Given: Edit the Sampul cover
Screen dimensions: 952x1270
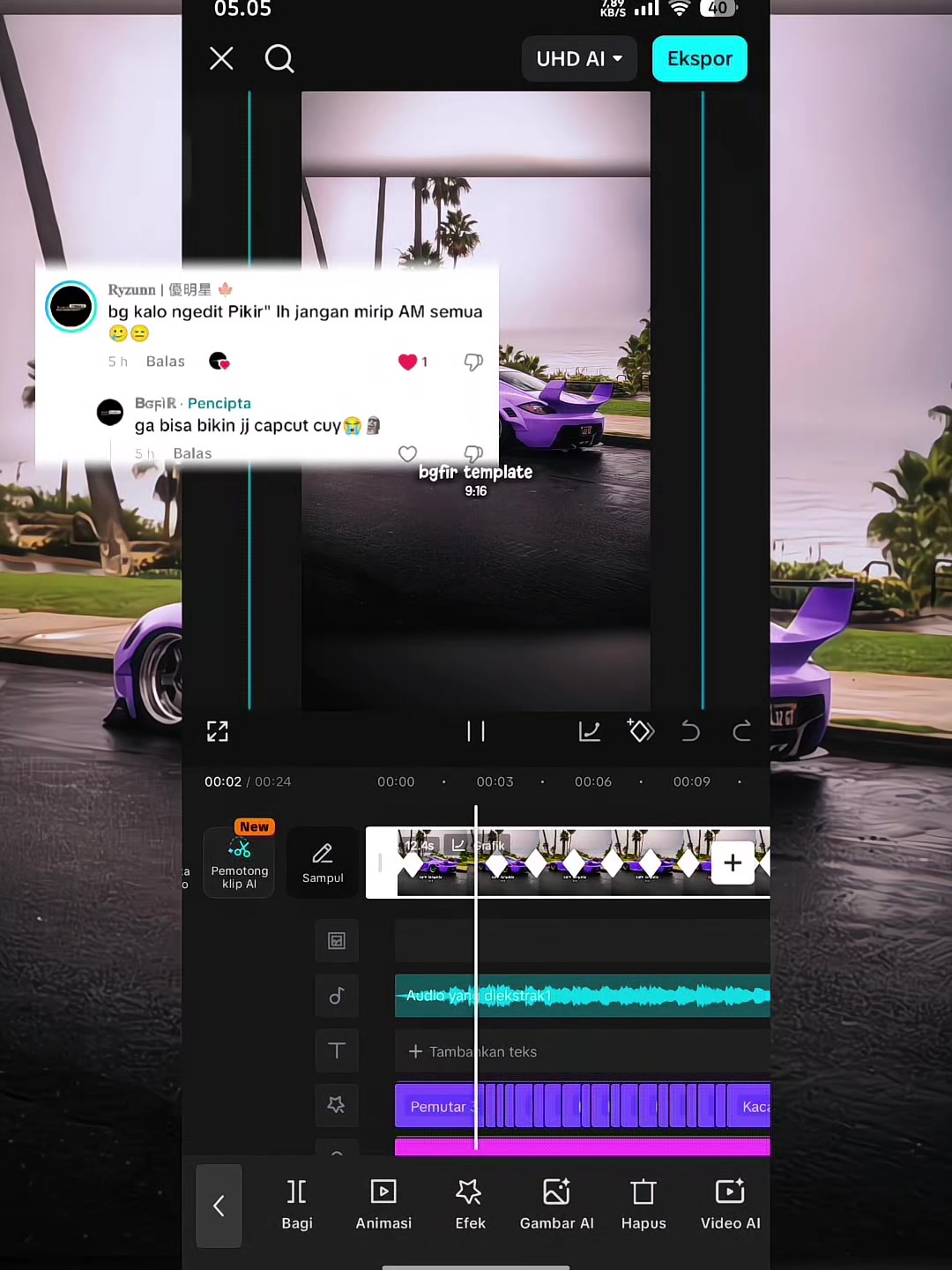Looking at the screenshot, I should (323, 863).
